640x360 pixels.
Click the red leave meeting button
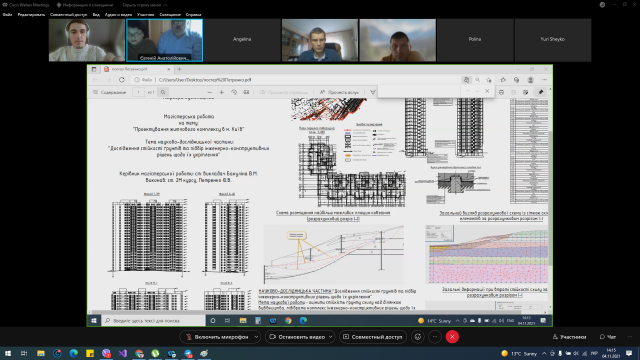tap(452, 337)
